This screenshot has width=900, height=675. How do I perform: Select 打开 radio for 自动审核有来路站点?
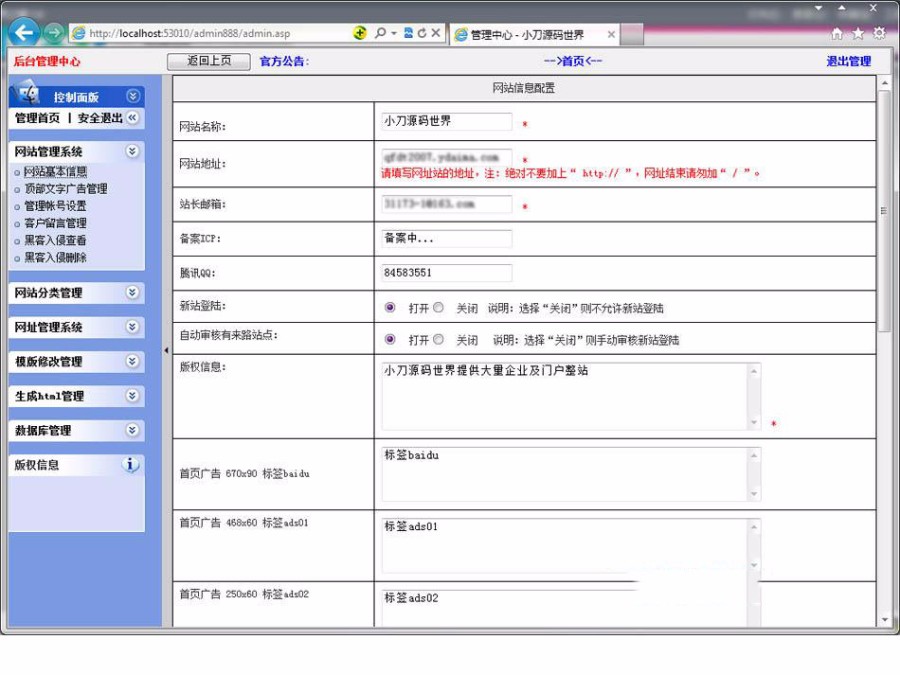point(390,339)
